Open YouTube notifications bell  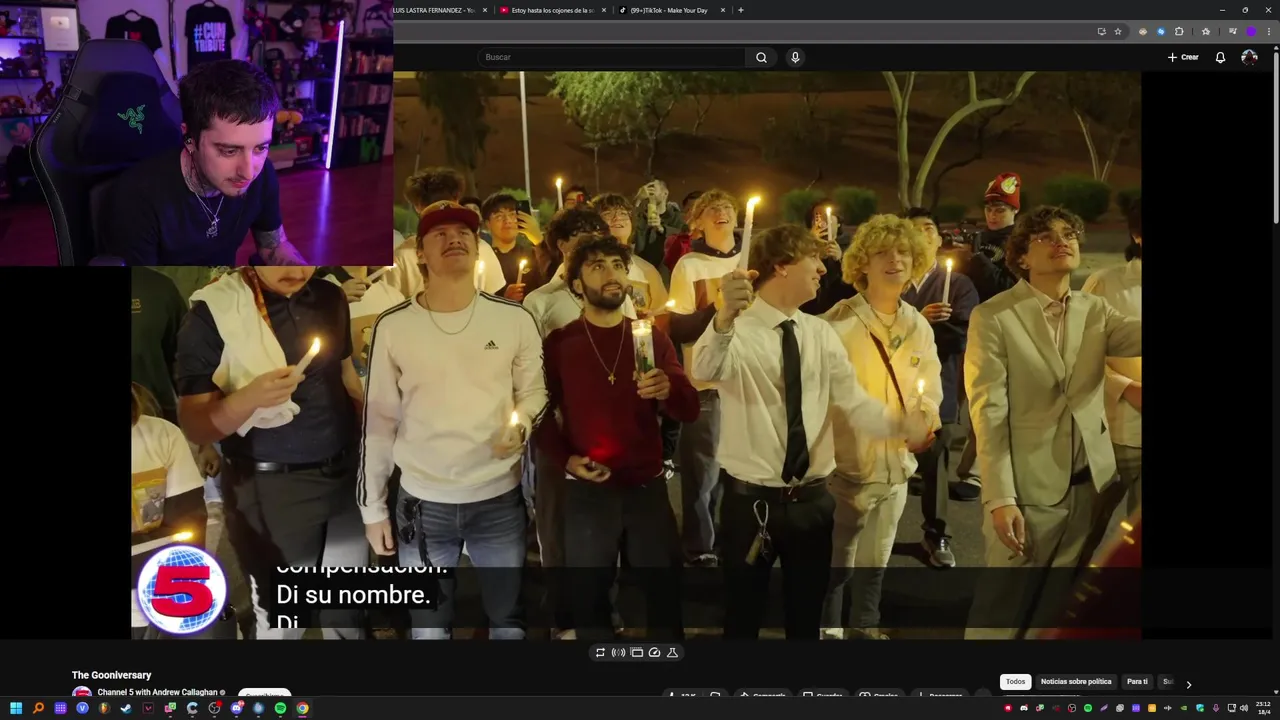(1220, 57)
